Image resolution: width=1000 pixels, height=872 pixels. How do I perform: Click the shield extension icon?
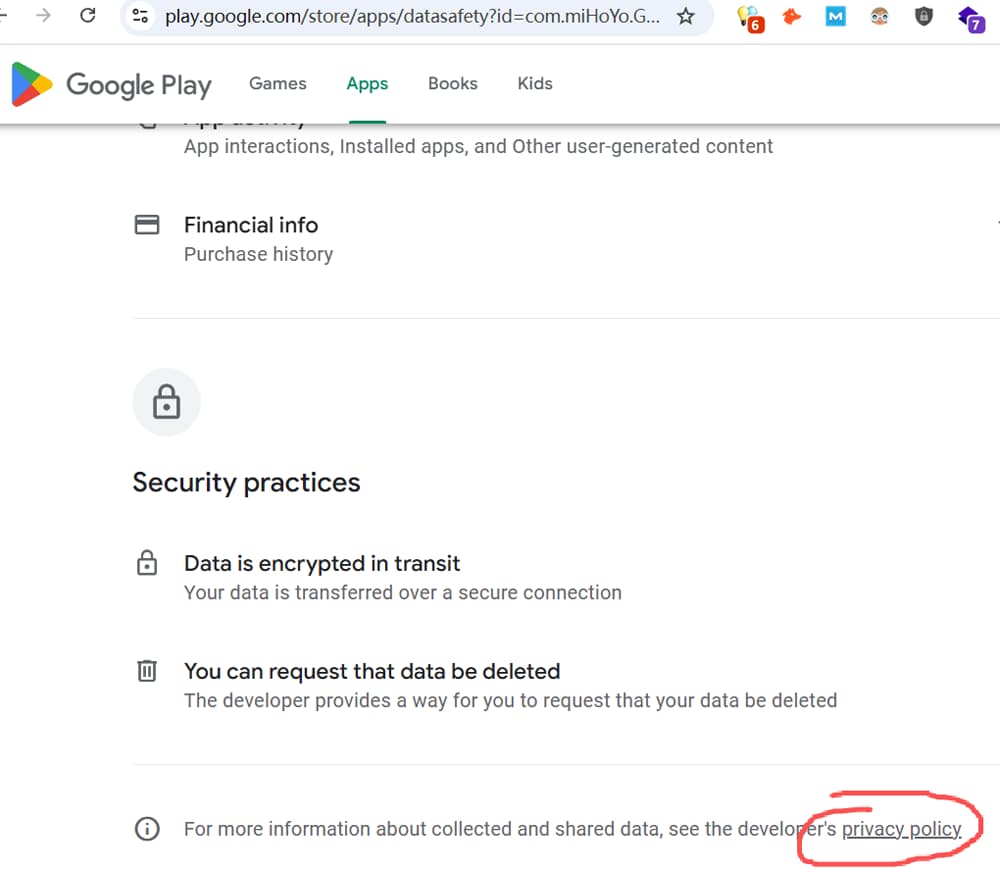923,16
